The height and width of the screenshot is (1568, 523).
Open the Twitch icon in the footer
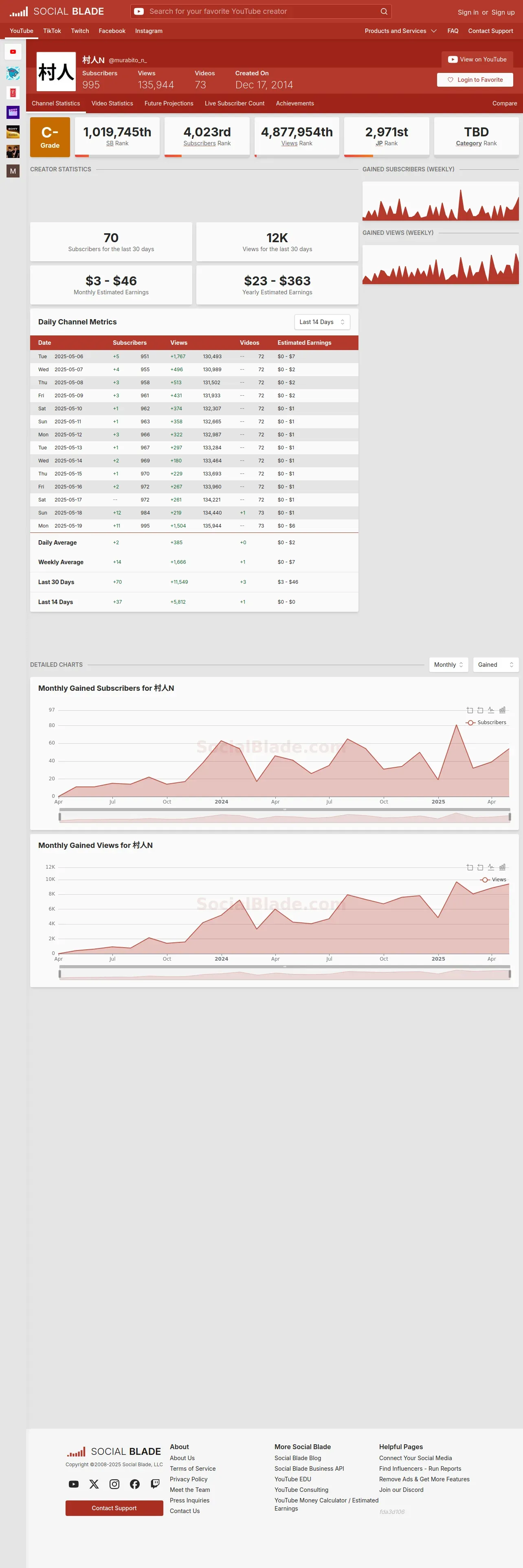[155, 1484]
